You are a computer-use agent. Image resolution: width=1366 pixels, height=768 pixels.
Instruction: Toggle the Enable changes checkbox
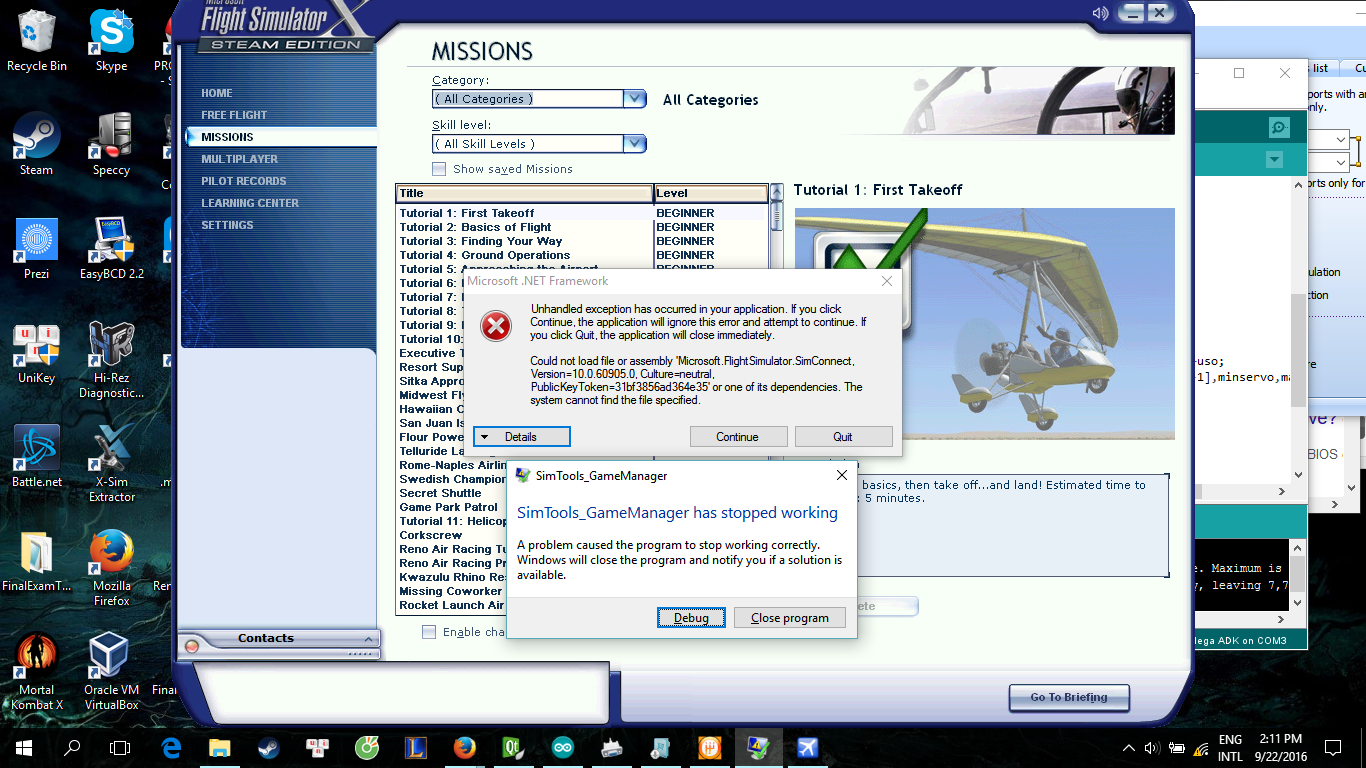tap(429, 632)
